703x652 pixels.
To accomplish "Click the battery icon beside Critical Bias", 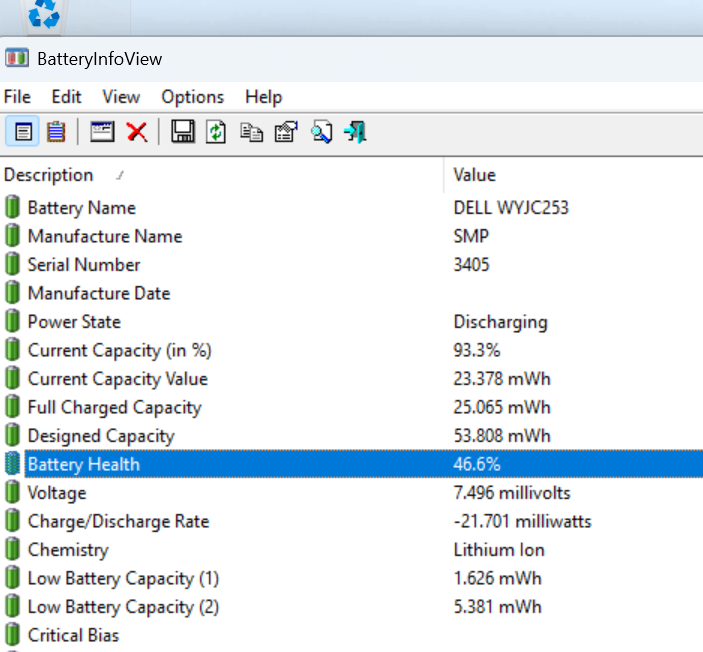I will tap(13, 635).
